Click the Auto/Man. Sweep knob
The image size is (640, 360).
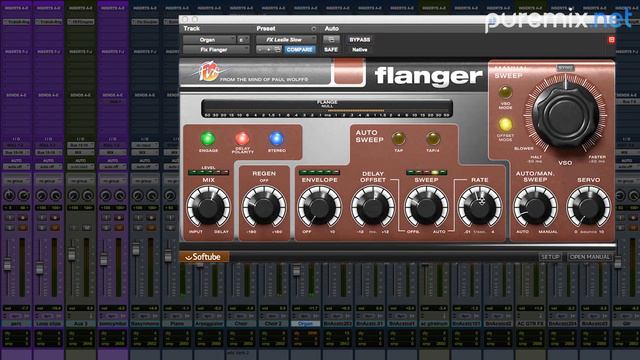click(x=535, y=207)
